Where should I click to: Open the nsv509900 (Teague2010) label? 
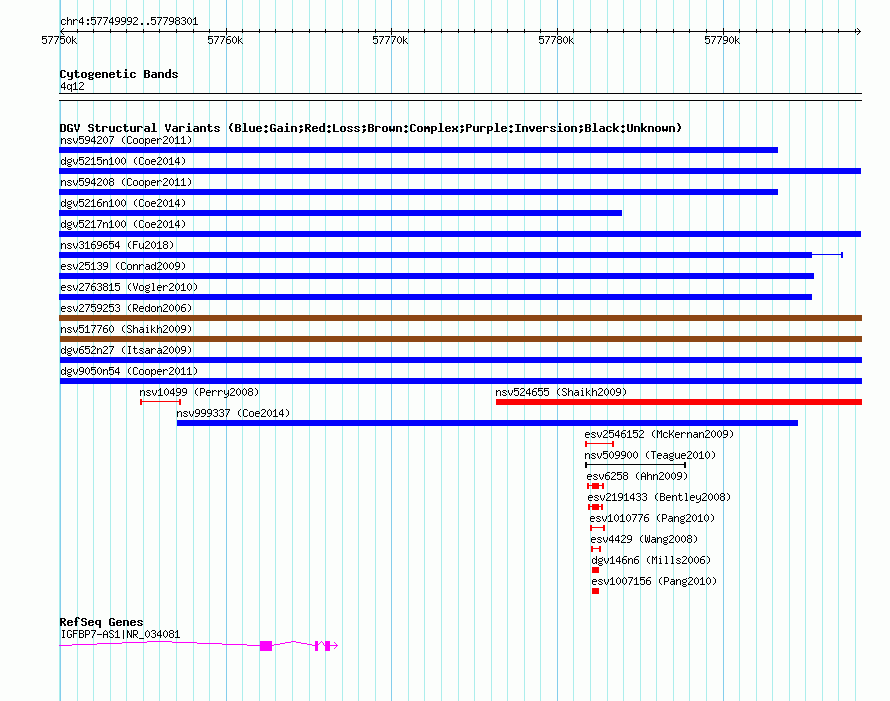650,455
